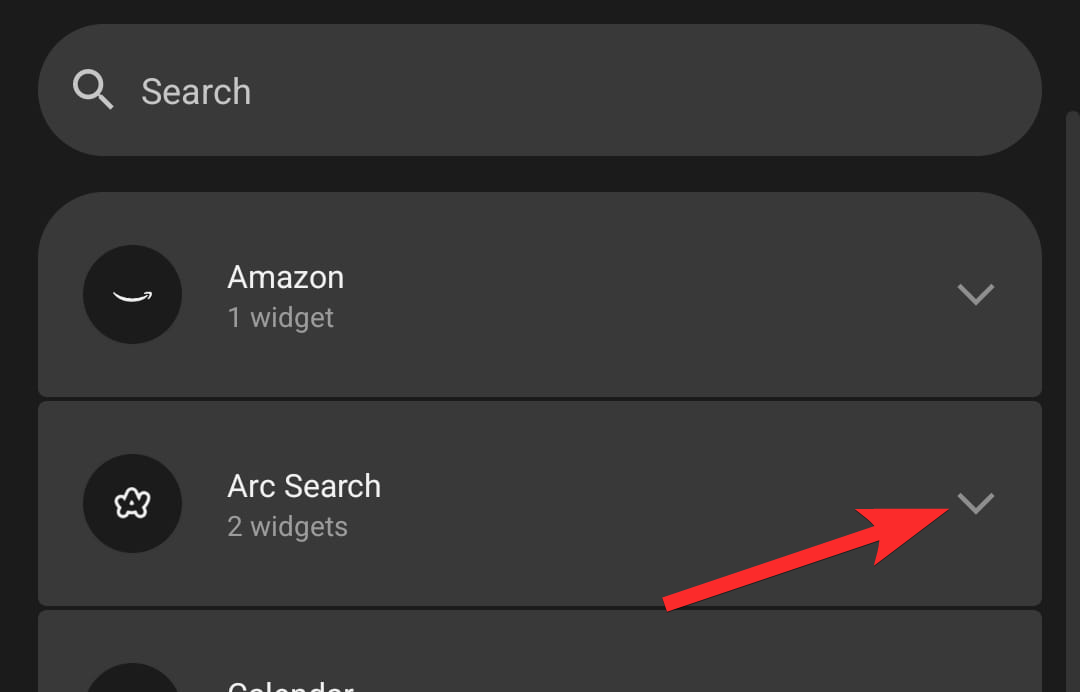Tap the search icon inside the search bar
1080x692 pixels.
(x=93, y=89)
